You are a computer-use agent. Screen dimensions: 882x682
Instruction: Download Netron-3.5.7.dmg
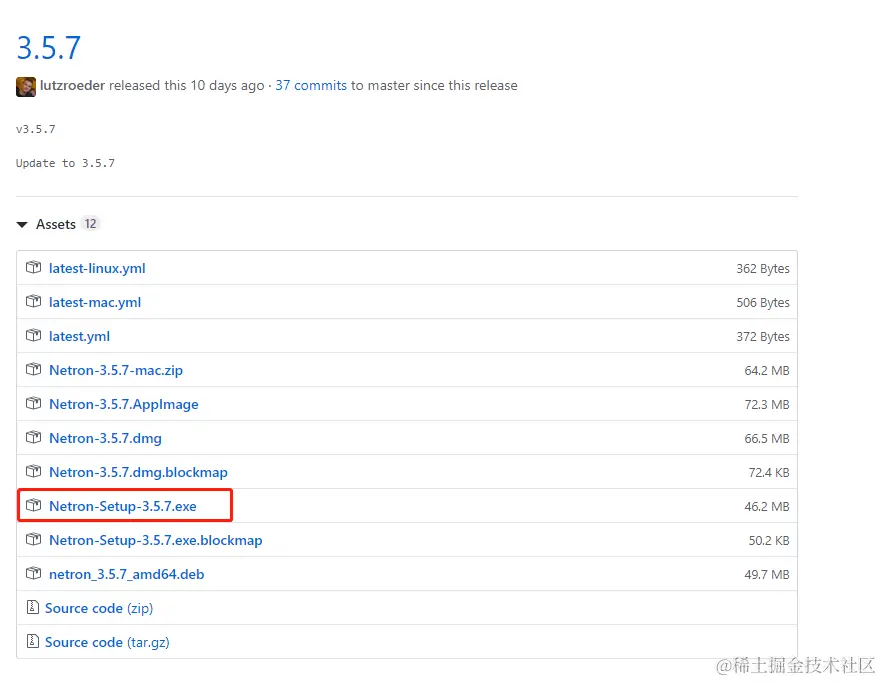pos(105,438)
